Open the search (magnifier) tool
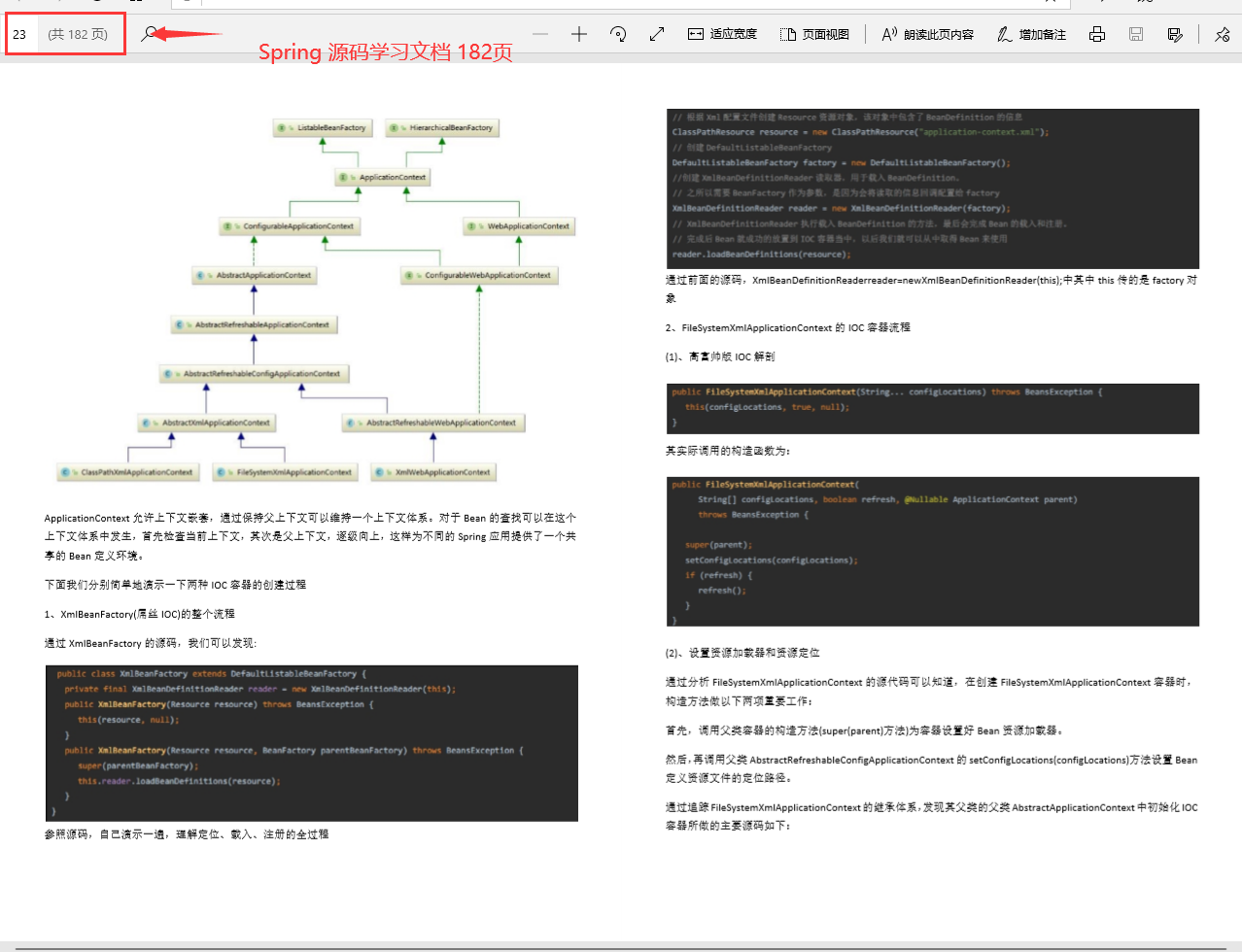Image resolution: width=1242 pixels, height=952 pixels. click(x=148, y=34)
